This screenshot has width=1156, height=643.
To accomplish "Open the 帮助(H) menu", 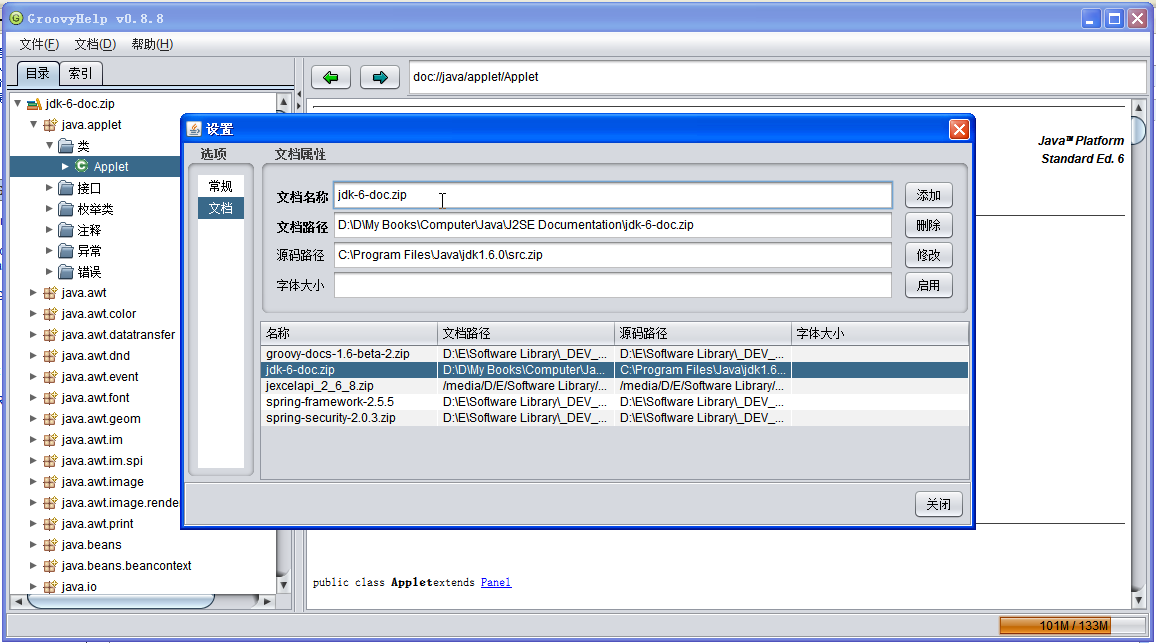I will pyautogui.click(x=152, y=44).
